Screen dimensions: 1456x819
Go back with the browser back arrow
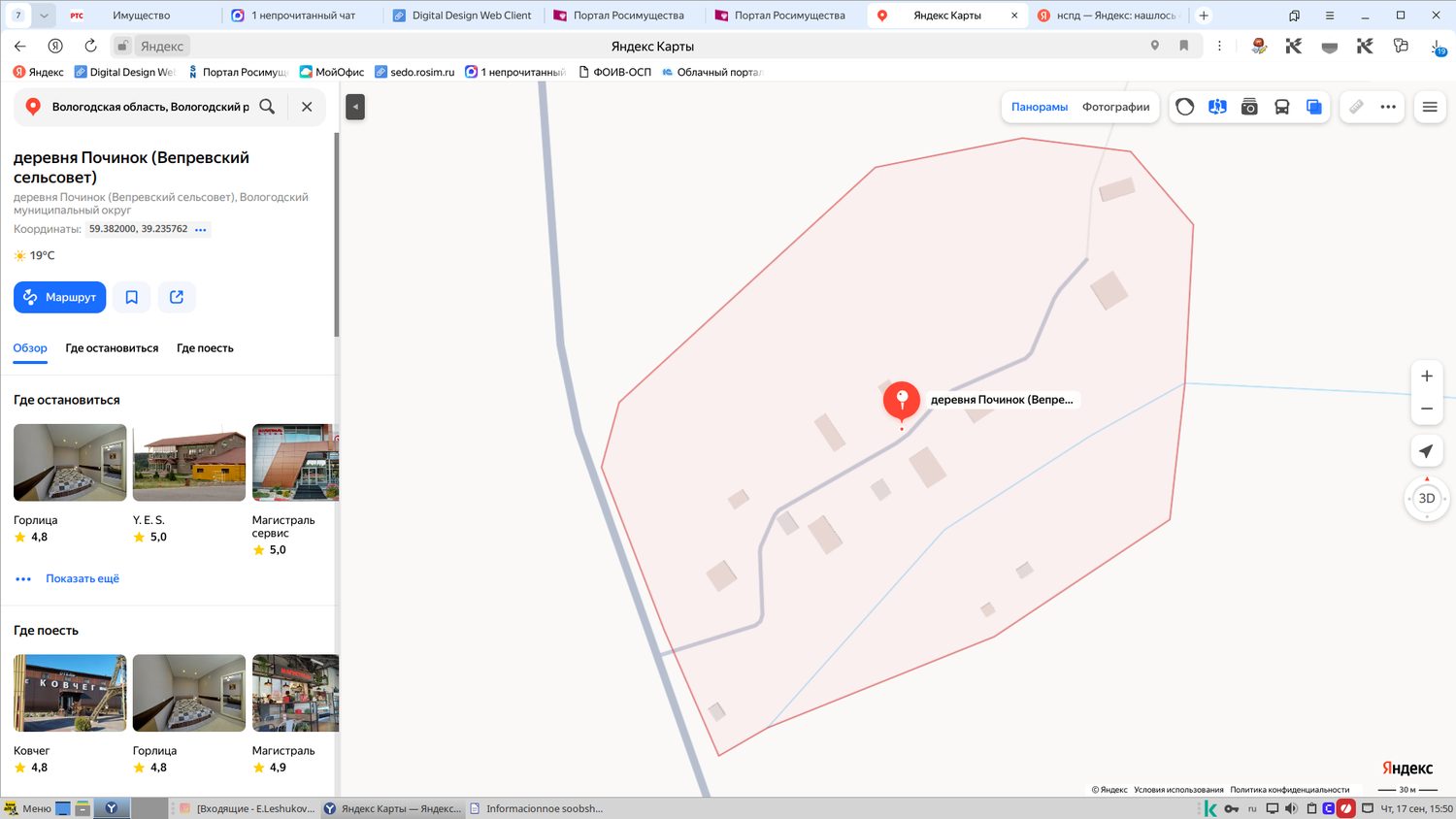coord(20,46)
